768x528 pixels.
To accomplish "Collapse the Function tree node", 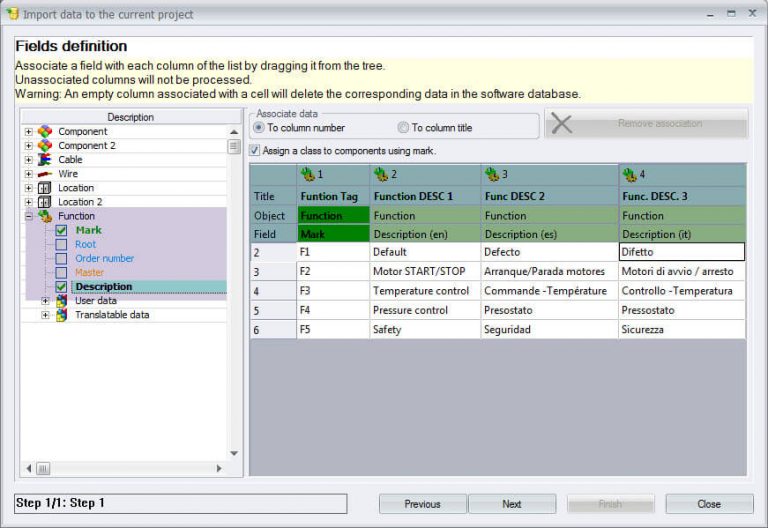I will [x=28, y=216].
